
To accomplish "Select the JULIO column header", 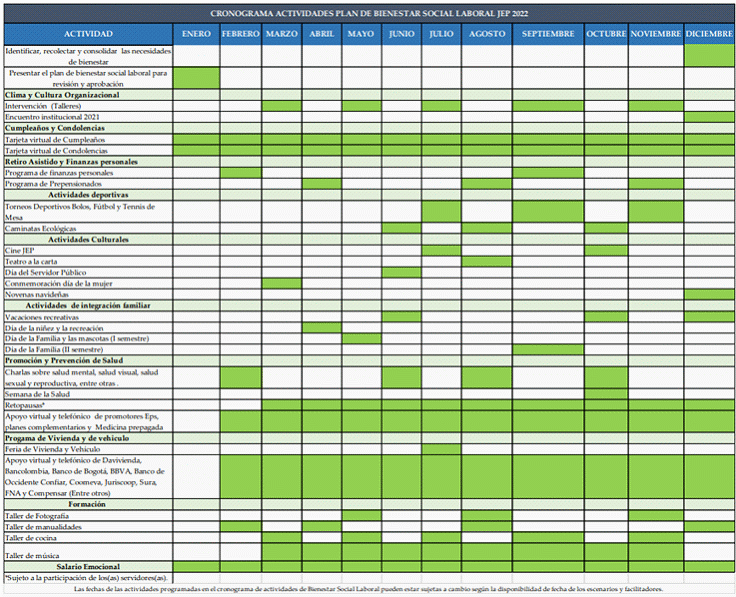I will 441,34.
